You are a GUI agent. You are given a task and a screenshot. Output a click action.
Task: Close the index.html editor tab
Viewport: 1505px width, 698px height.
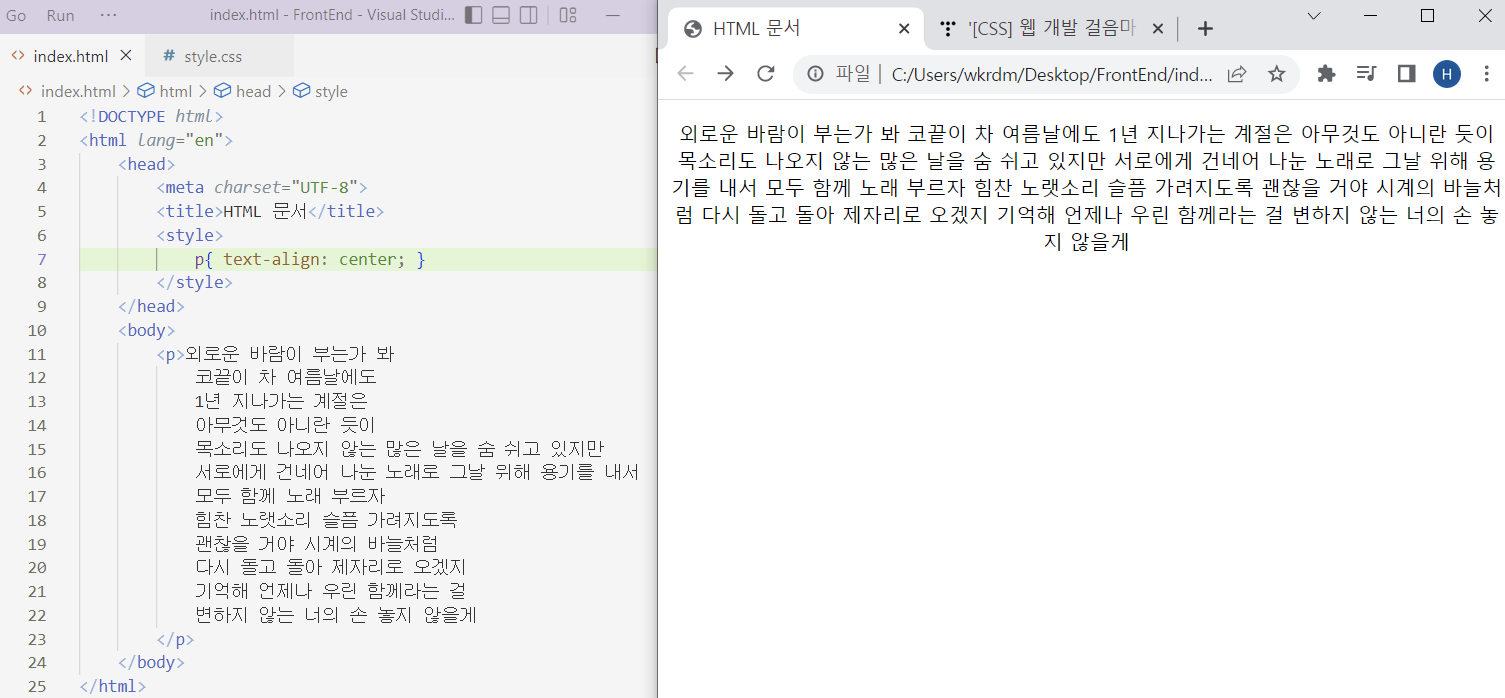pyautogui.click(x=126, y=55)
